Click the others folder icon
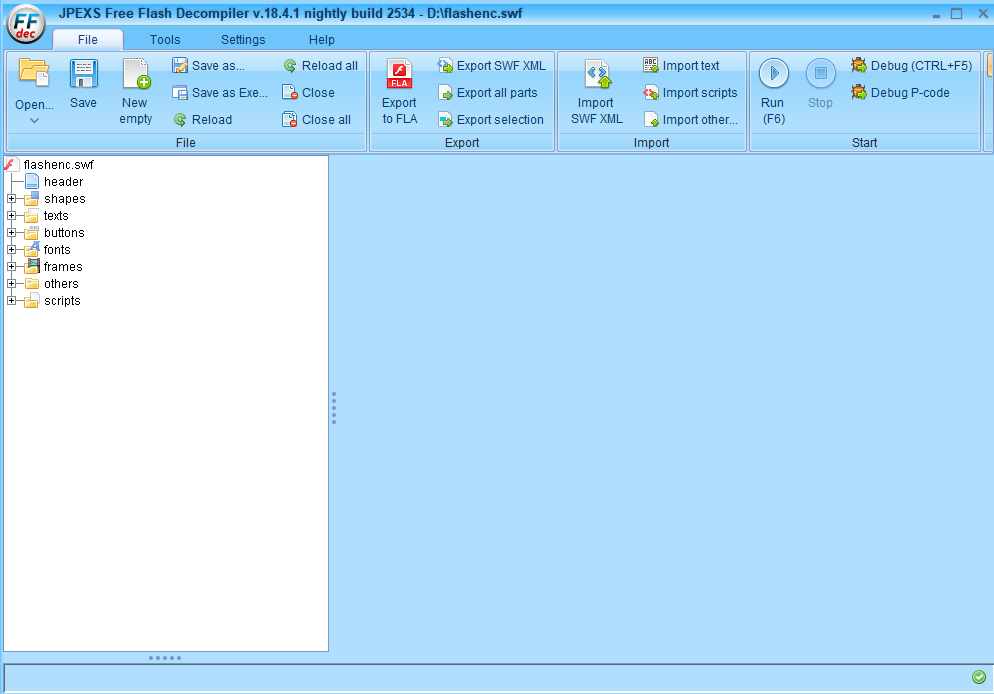This screenshot has width=994, height=694. (x=32, y=284)
